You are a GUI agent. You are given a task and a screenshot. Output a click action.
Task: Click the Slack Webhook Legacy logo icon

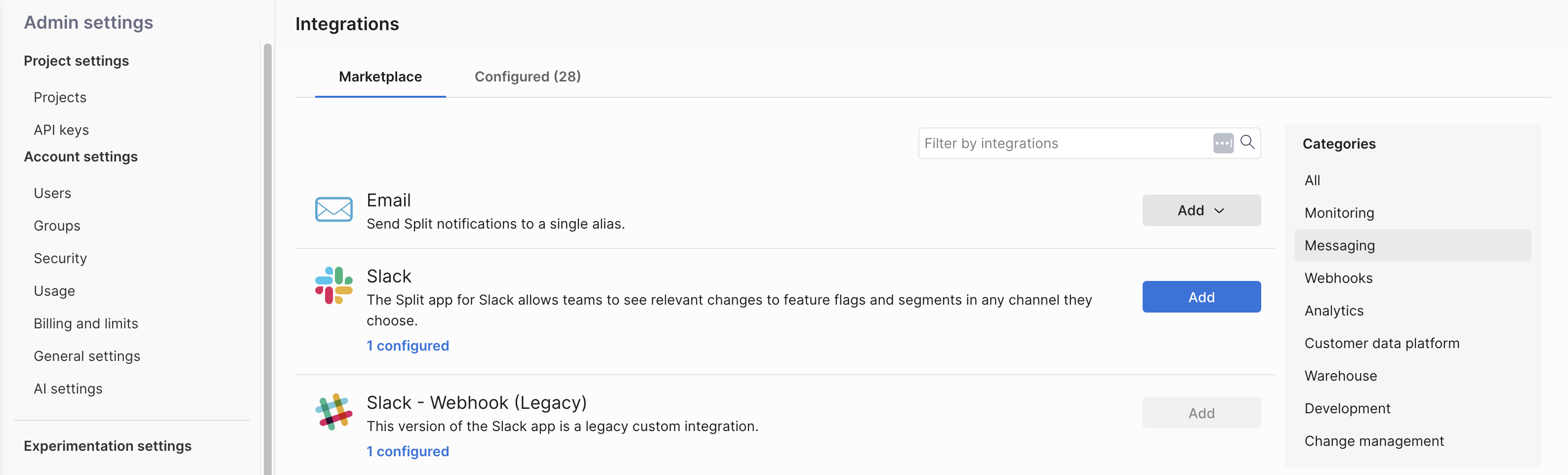click(333, 412)
